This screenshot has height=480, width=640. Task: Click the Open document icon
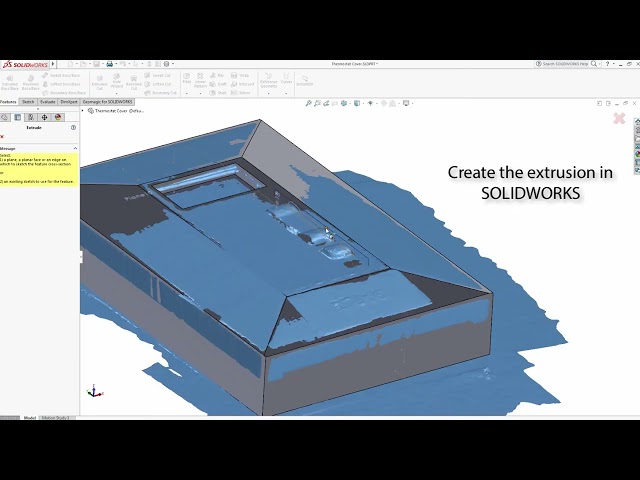point(83,64)
